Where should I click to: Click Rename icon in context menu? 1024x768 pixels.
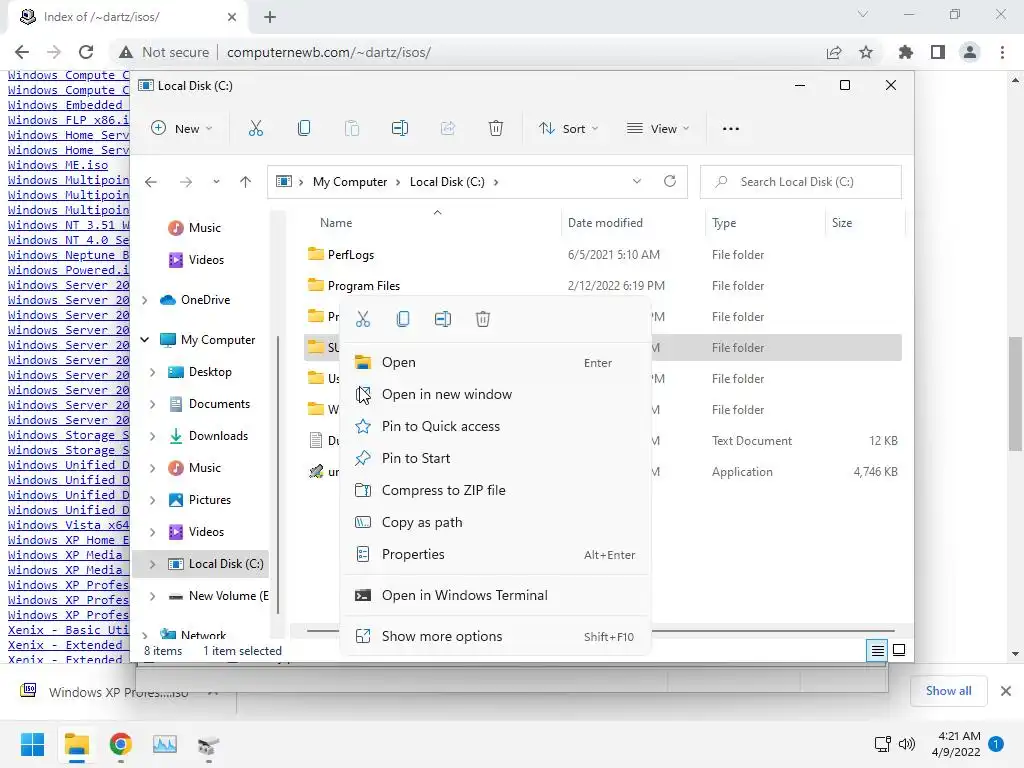pos(443,319)
